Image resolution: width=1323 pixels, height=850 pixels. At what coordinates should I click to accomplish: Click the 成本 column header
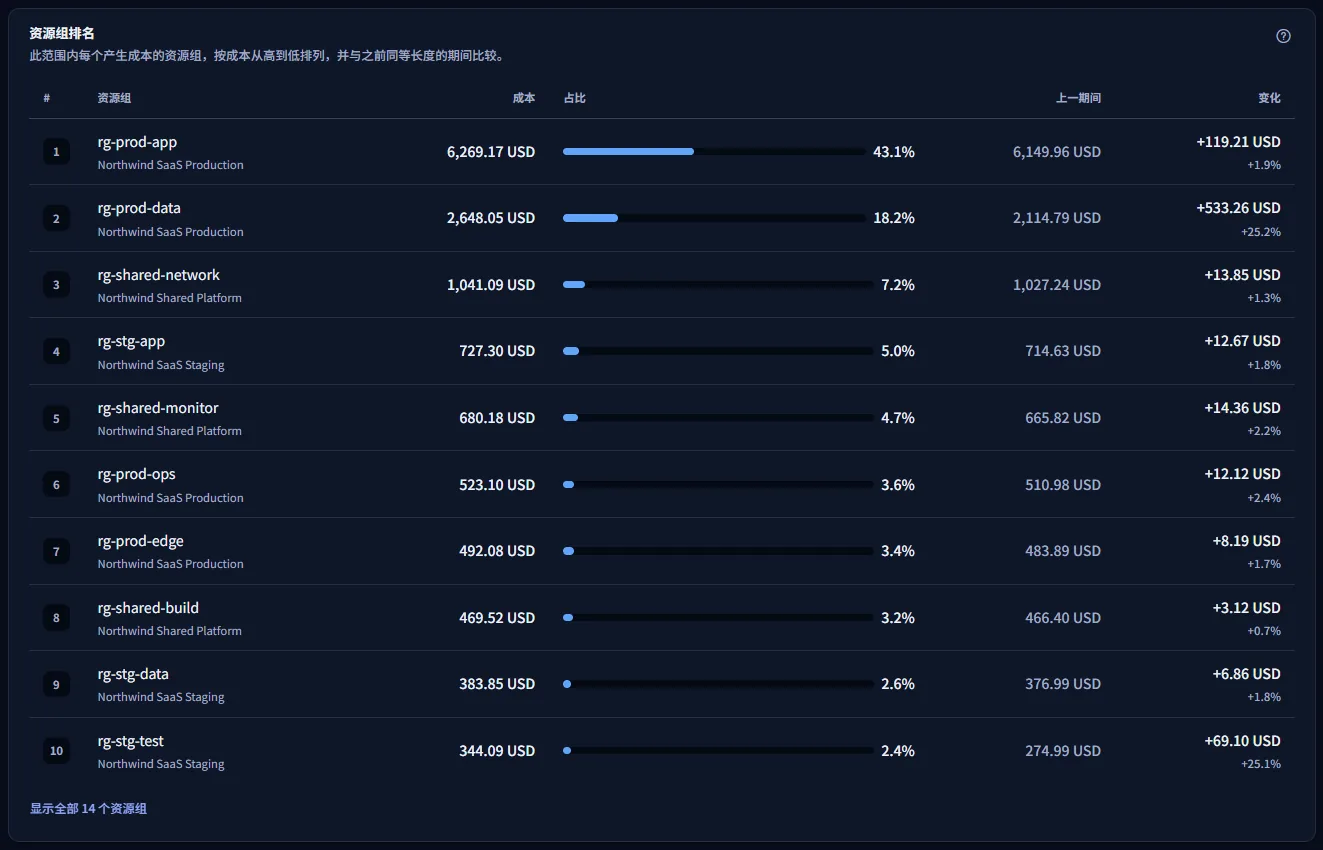524,98
